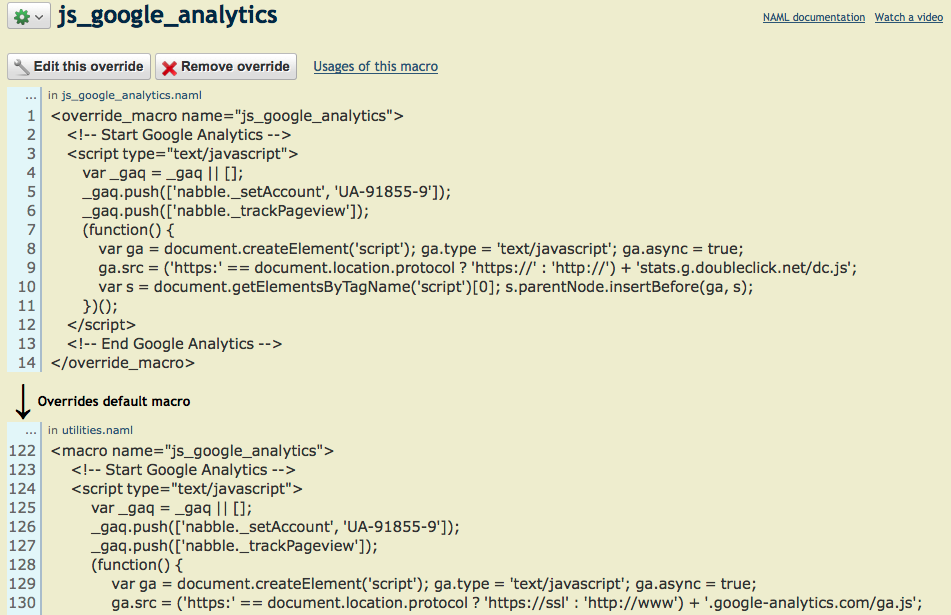Open the gear options dropdown menu
Screen dimensions: 951x615
pos(28,17)
